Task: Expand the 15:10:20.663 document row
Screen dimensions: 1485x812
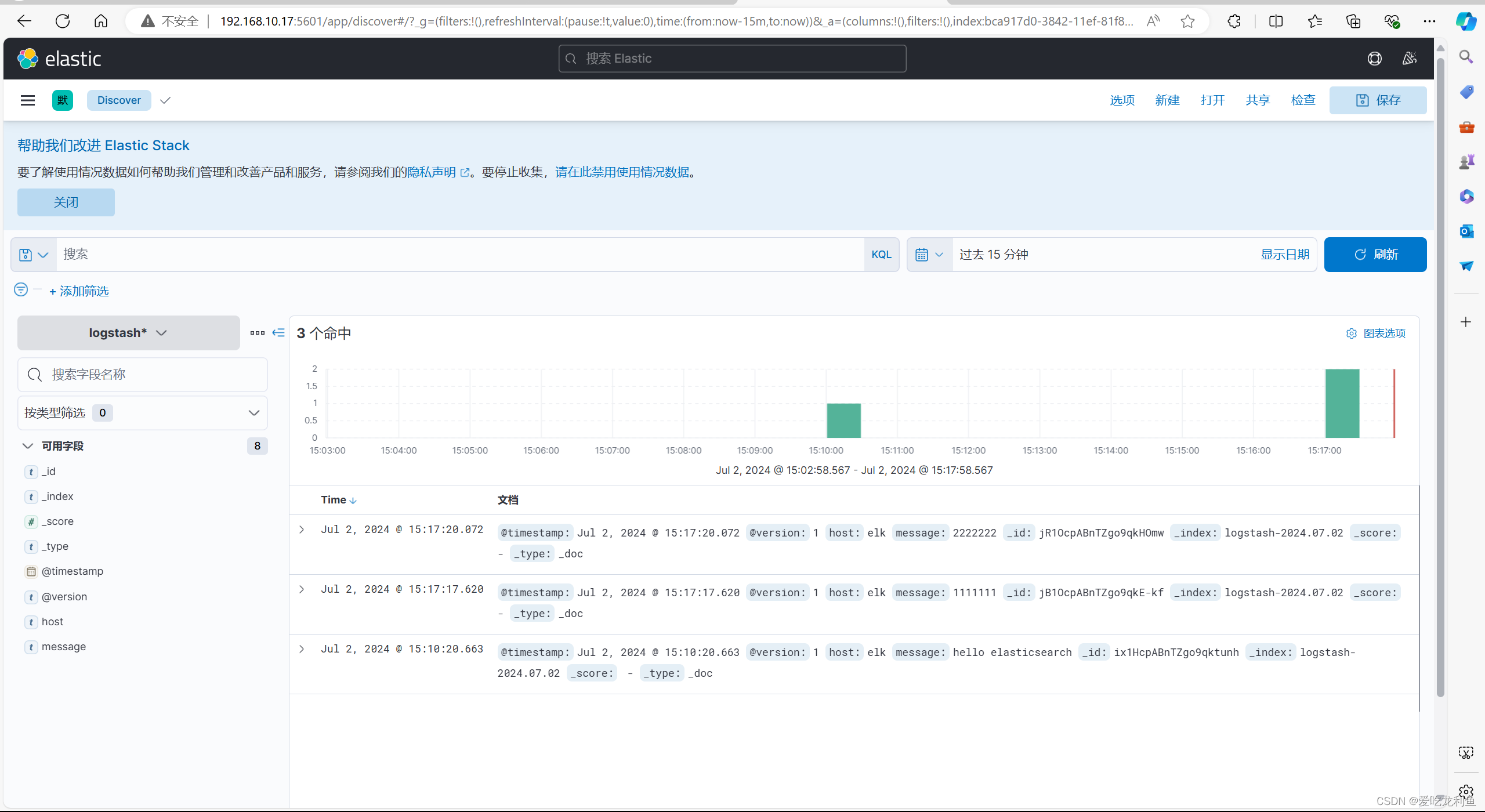Action: pyautogui.click(x=302, y=649)
